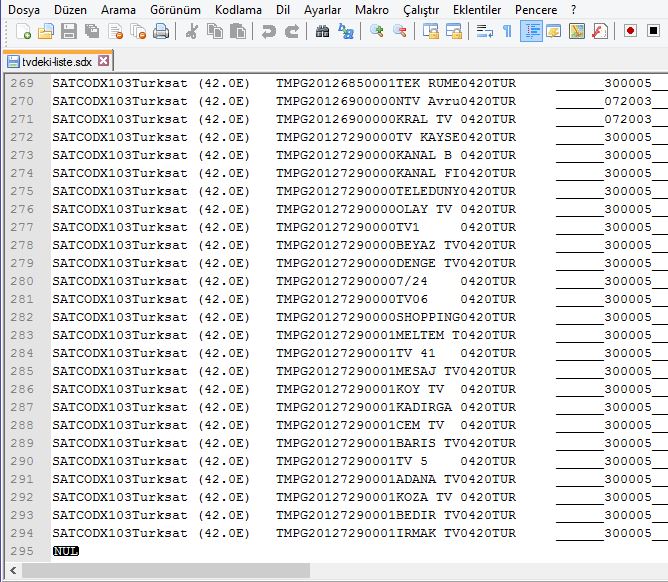Click the horizontal scrollbar thumb
The width and height of the screenshot is (668, 582).
(x=166, y=570)
